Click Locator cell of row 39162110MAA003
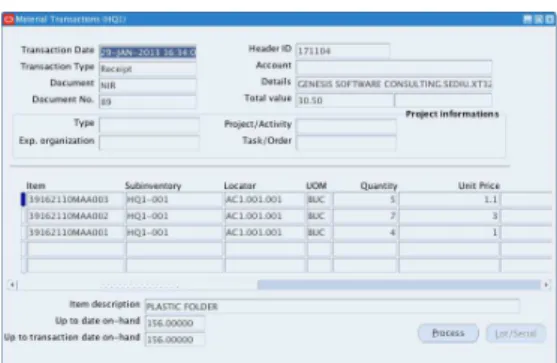This screenshot has width=557, height=363. point(265,199)
